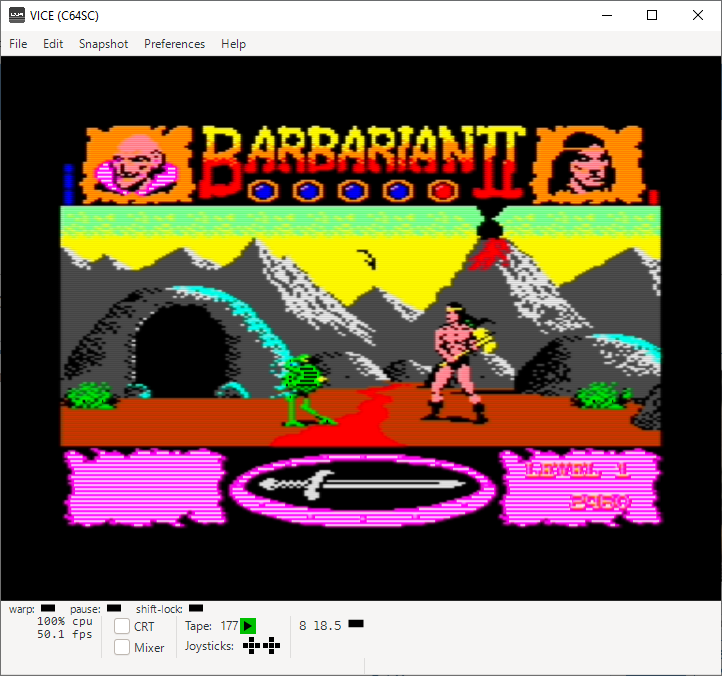This screenshot has width=722, height=676.
Task: Click the bird flying in the sky
Action: point(368,259)
